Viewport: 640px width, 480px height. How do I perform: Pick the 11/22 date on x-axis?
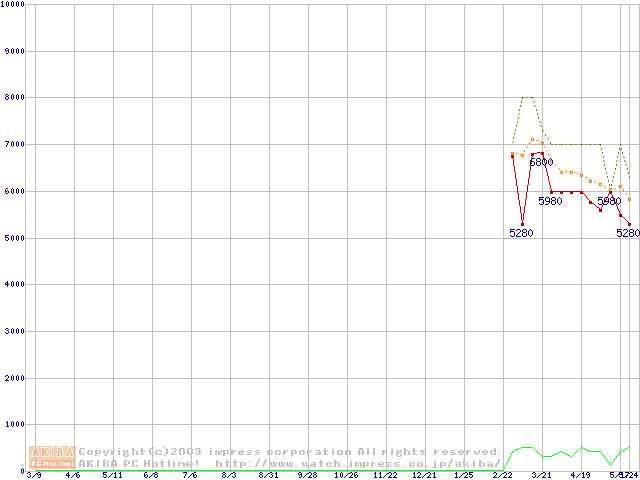coord(385,475)
